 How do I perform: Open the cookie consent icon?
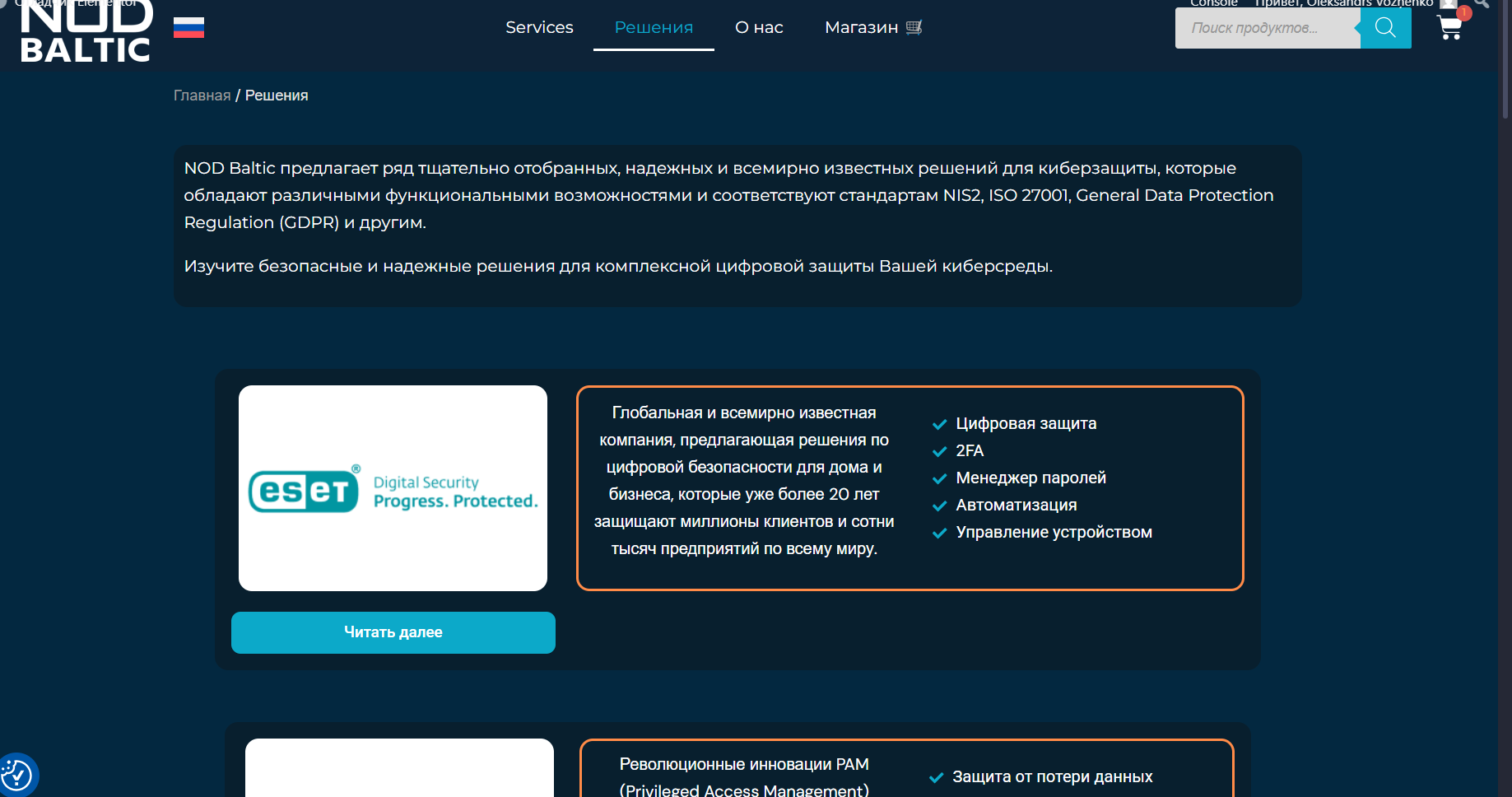coord(16,775)
